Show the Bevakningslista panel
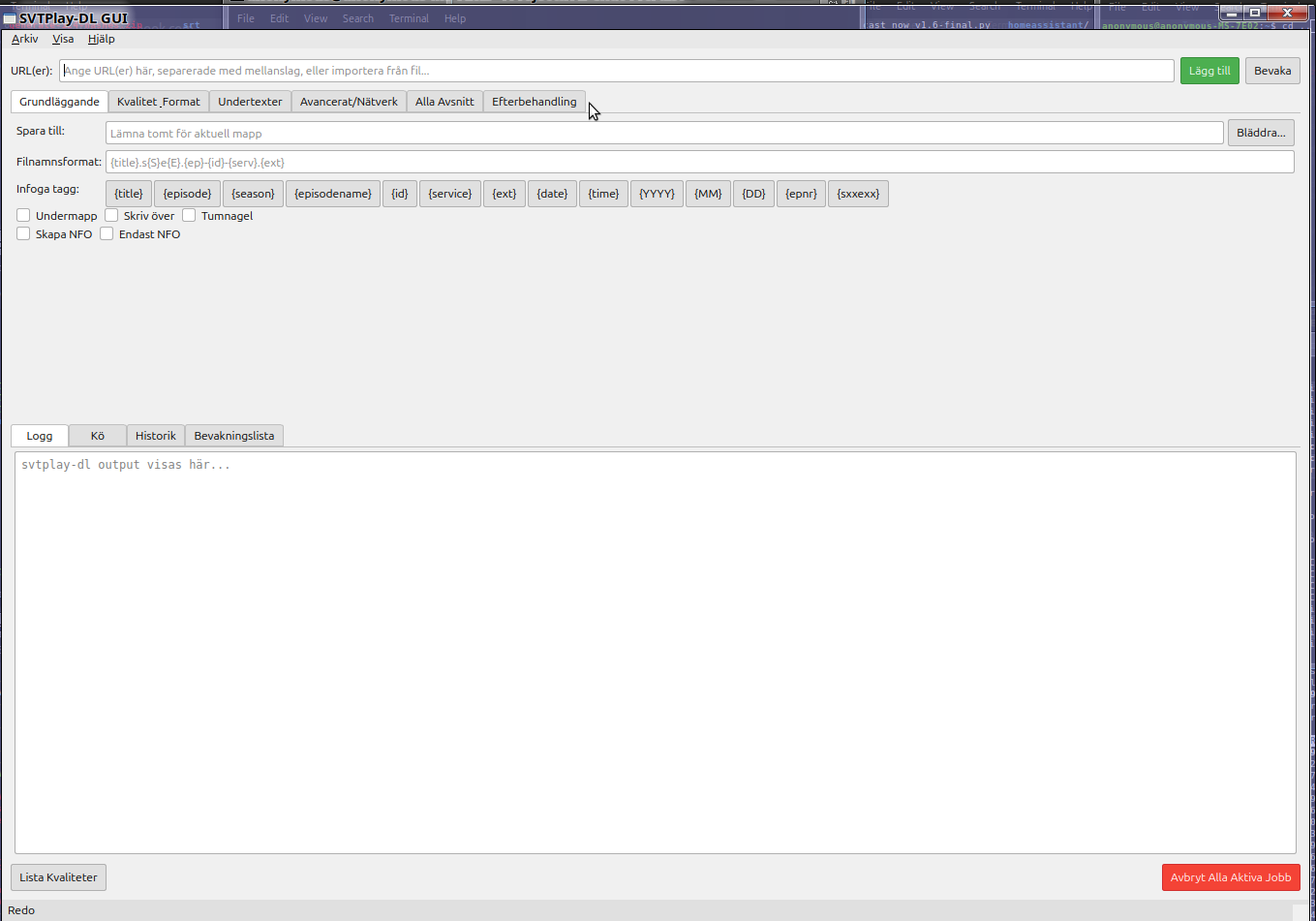This screenshot has width=1316, height=921. [x=233, y=435]
